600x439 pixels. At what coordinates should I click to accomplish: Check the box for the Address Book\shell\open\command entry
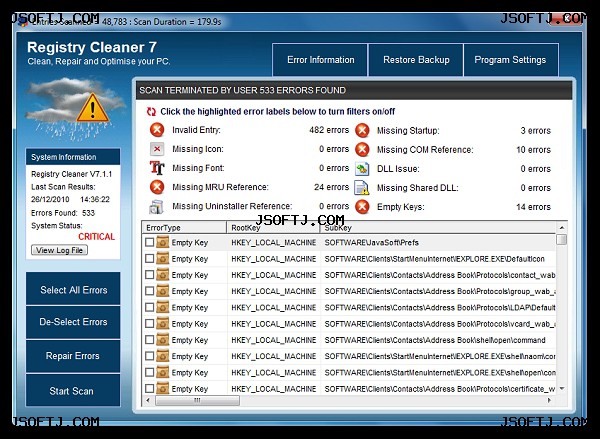pos(150,340)
